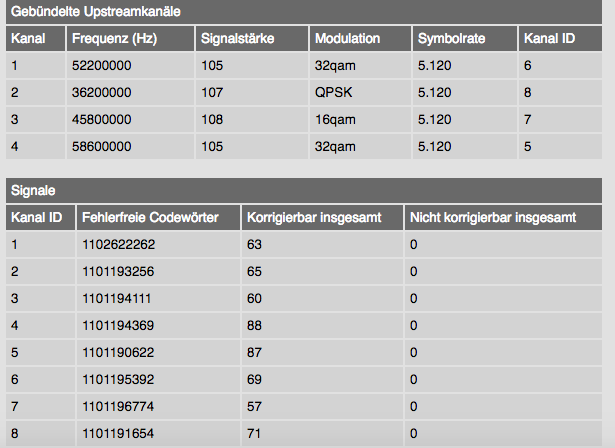Select the Signale section title bar
Viewport: 615px width, 448px height.
tap(35, 190)
